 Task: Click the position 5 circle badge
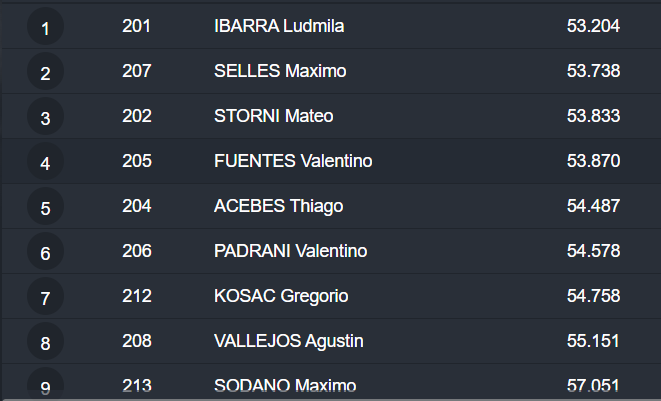tap(45, 208)
